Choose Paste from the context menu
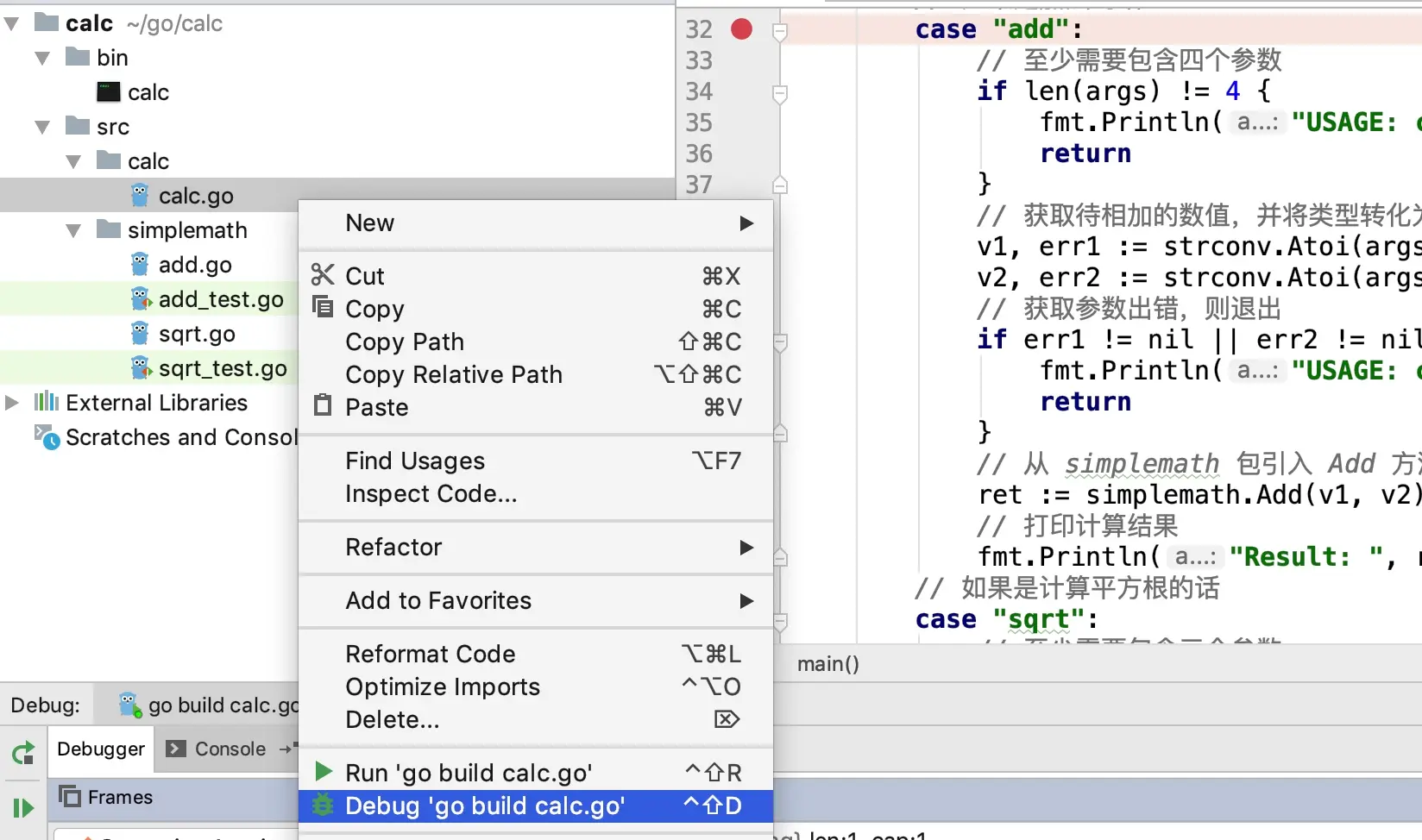Screen dimensions: 1422x840 (x=535, y=407)
